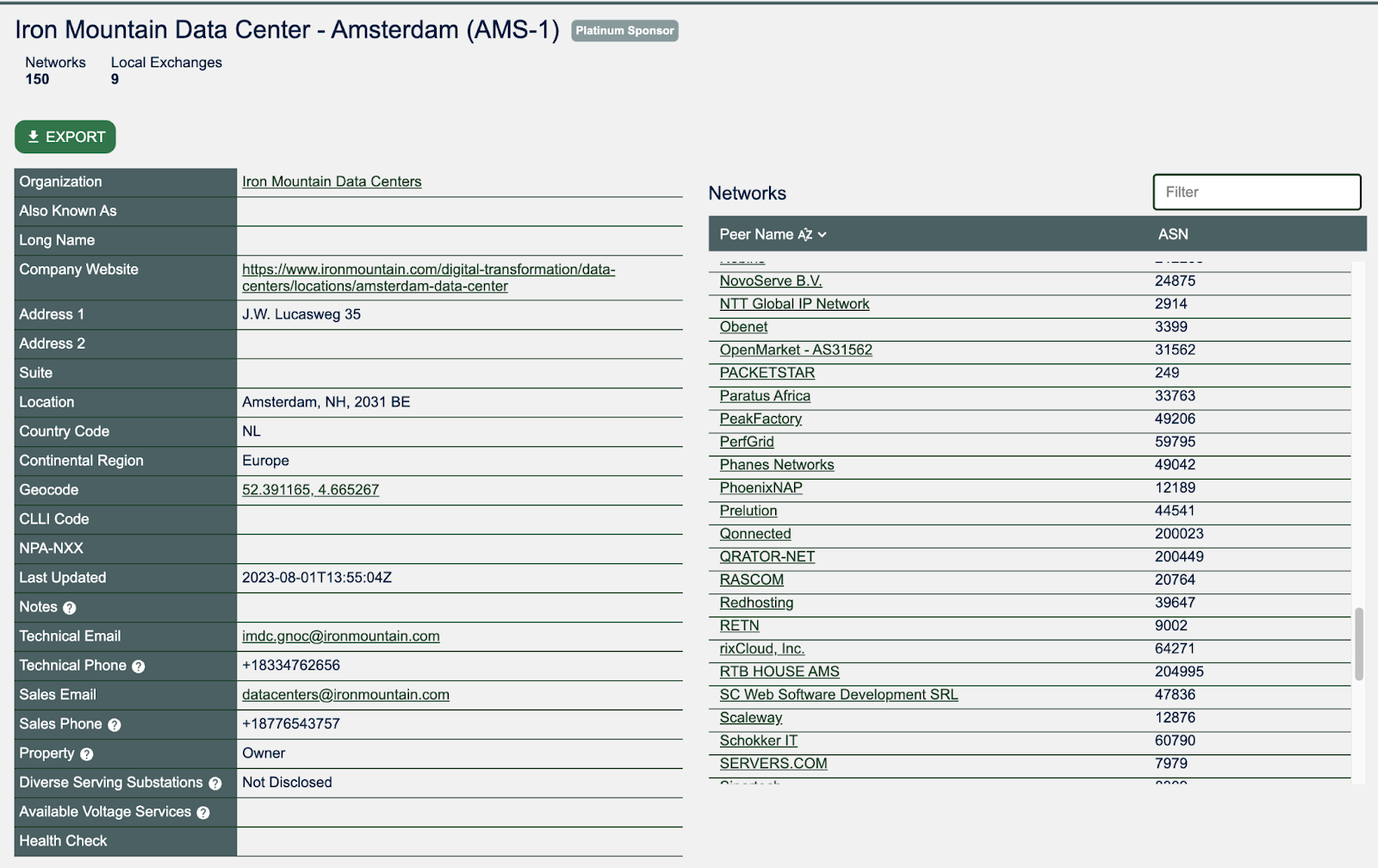1378x868 pixels.
Task: Open help icon next to Property
Action: (87, 754)
